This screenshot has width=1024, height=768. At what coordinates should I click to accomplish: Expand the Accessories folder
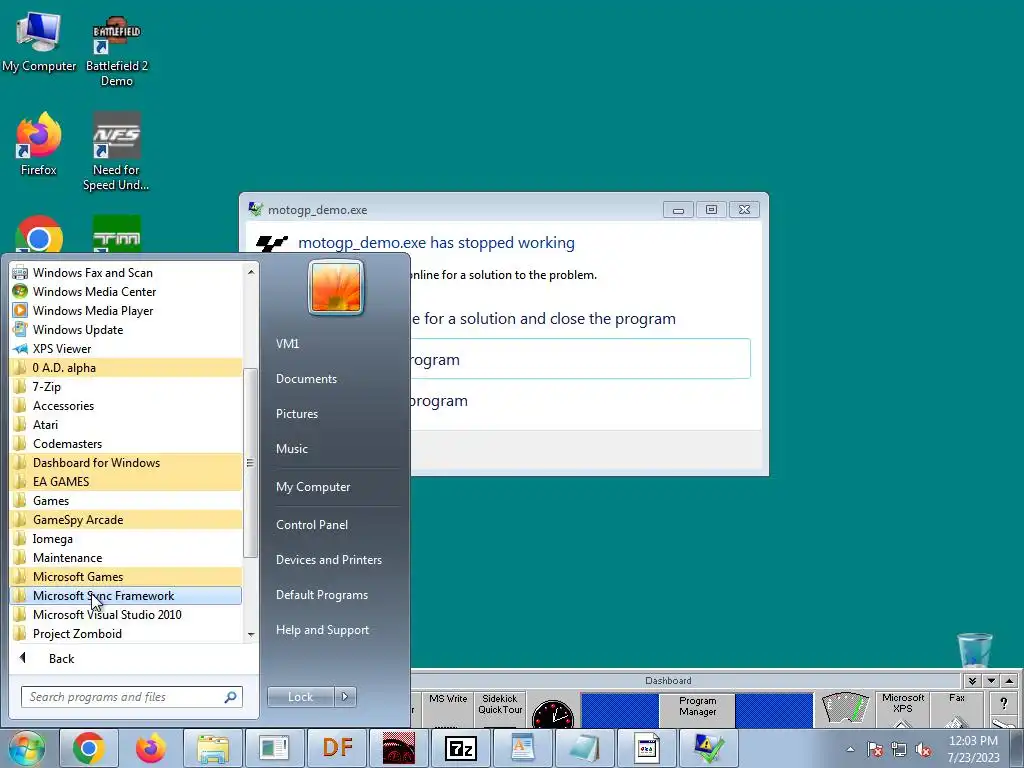pos(126,406)
